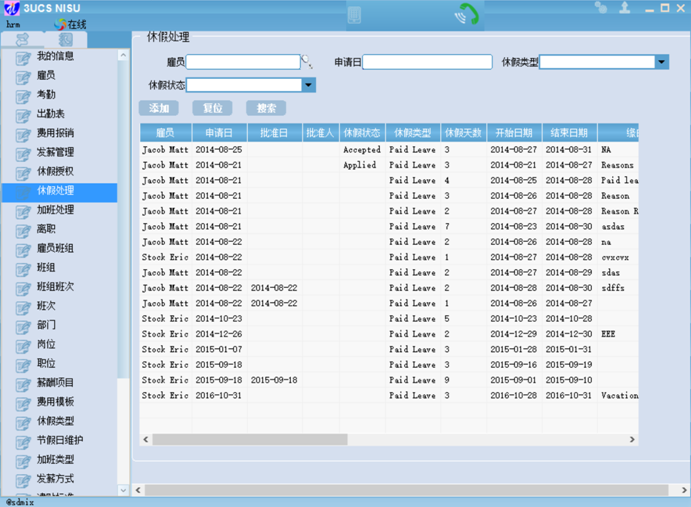Click the "cvxcvx" reason cell
The image size is (691, 507).
(x=618, y=257)
